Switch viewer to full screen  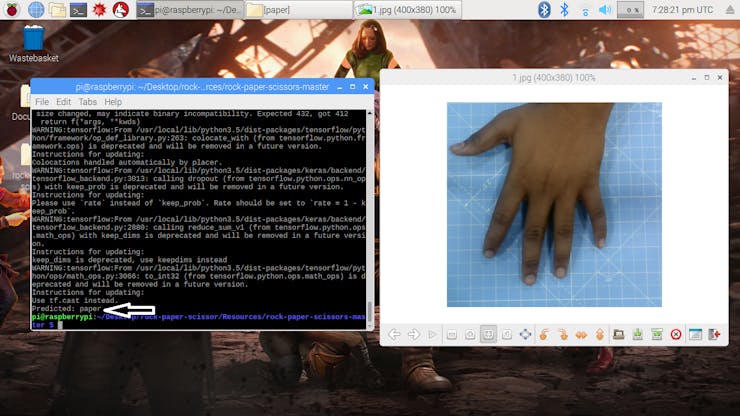525,334
